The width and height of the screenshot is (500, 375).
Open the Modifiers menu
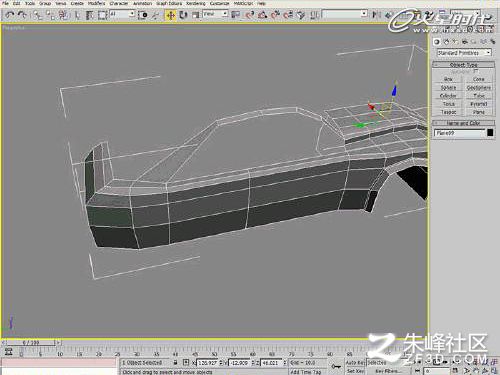(x=96, y=3)
